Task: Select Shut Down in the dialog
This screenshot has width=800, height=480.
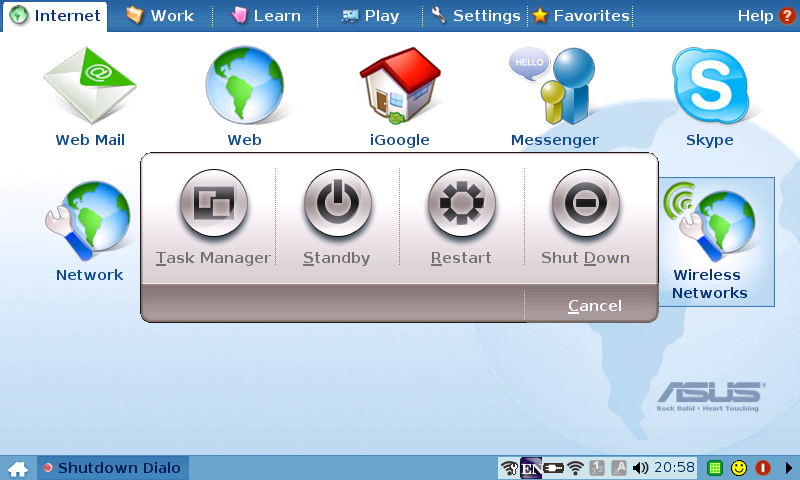Action: pyautogui.click(x=586, y=203)
